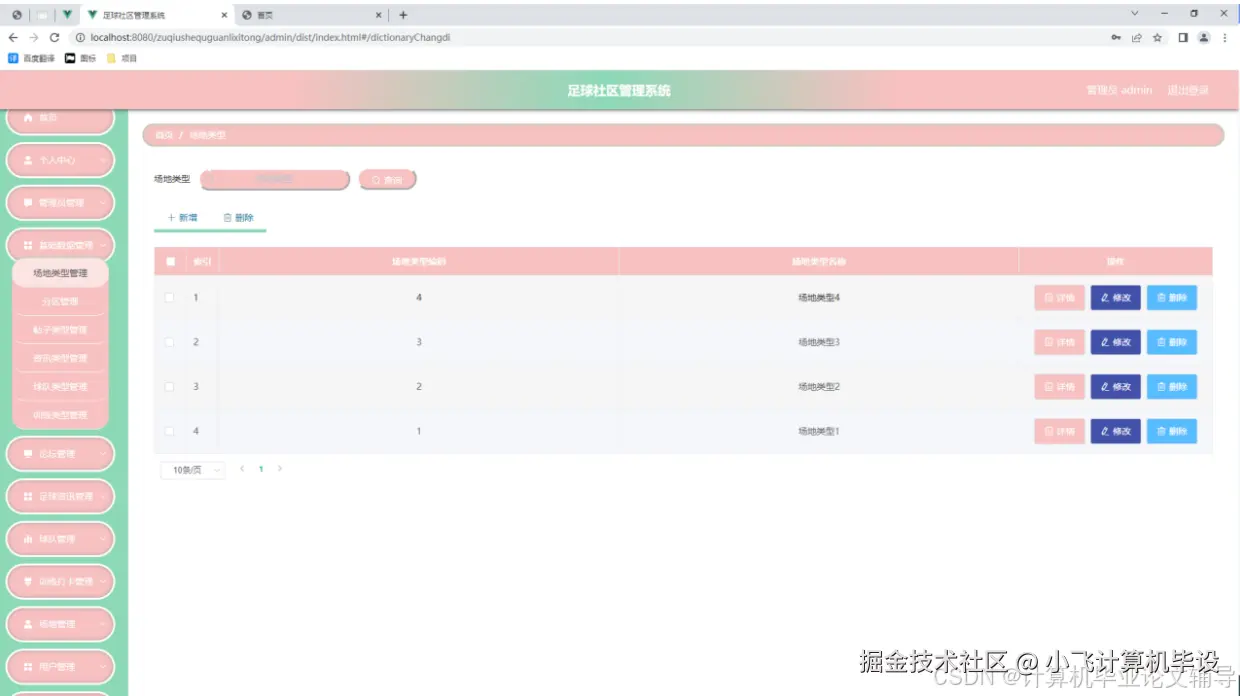Expand 场地管理 with its chevron
The width and height of the screenshot is (1240, 696).
(x=102, y=624)
